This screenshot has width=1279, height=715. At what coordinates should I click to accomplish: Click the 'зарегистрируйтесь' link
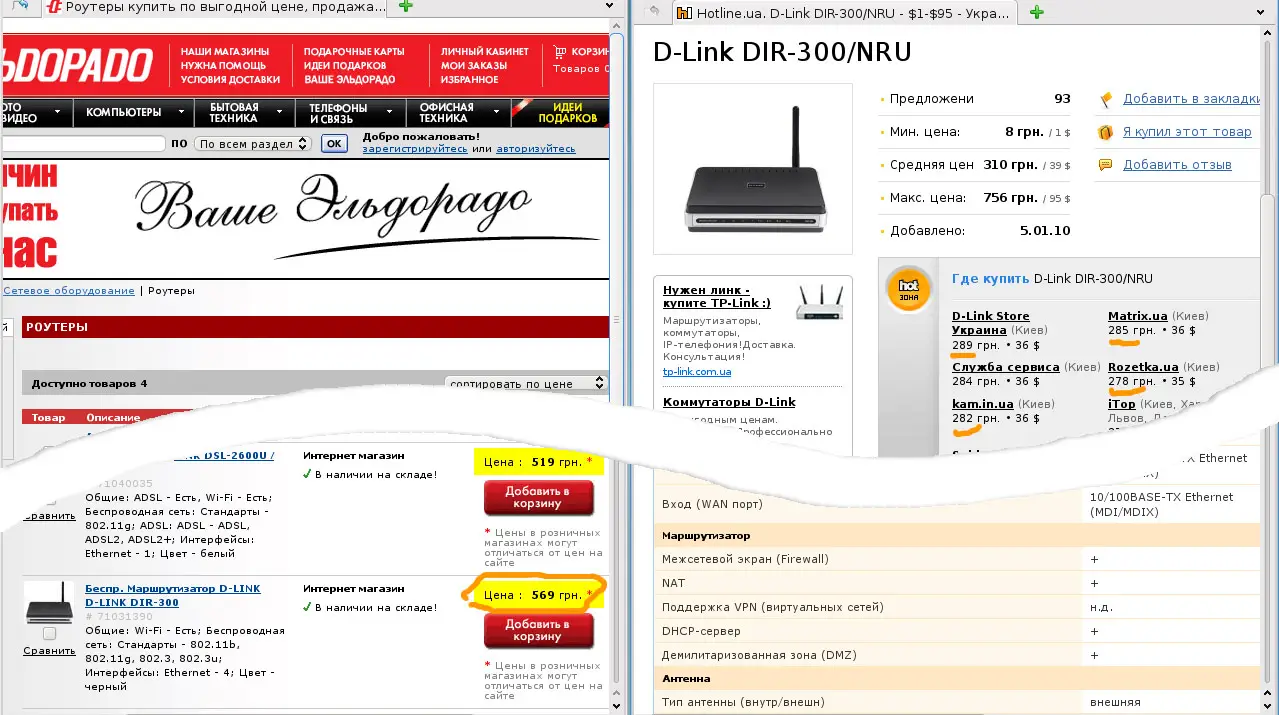(414, 149)
